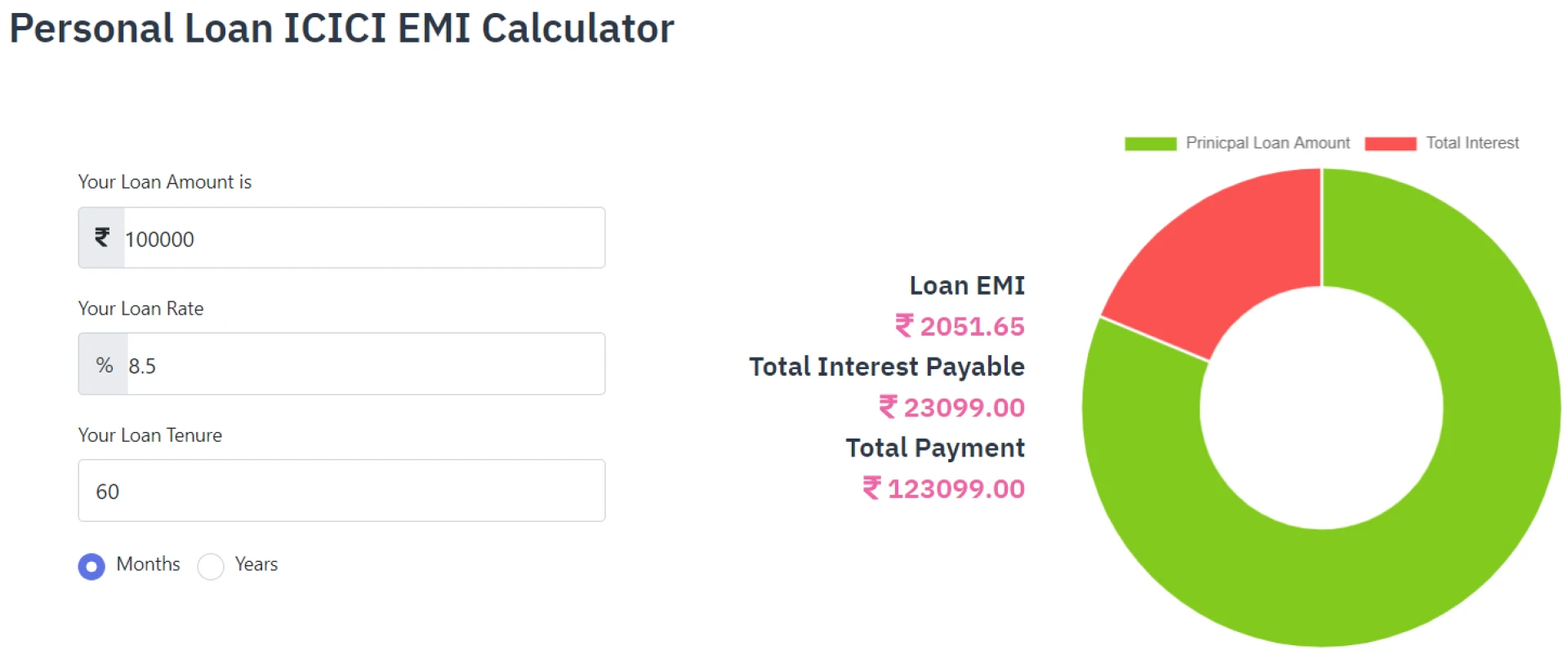Image resolution: width=1568 pixels, height=655 pixels.
Task: Click the rupee icon next to Loan EMI value
Action: pyautogui.click(x=903, y=326)
